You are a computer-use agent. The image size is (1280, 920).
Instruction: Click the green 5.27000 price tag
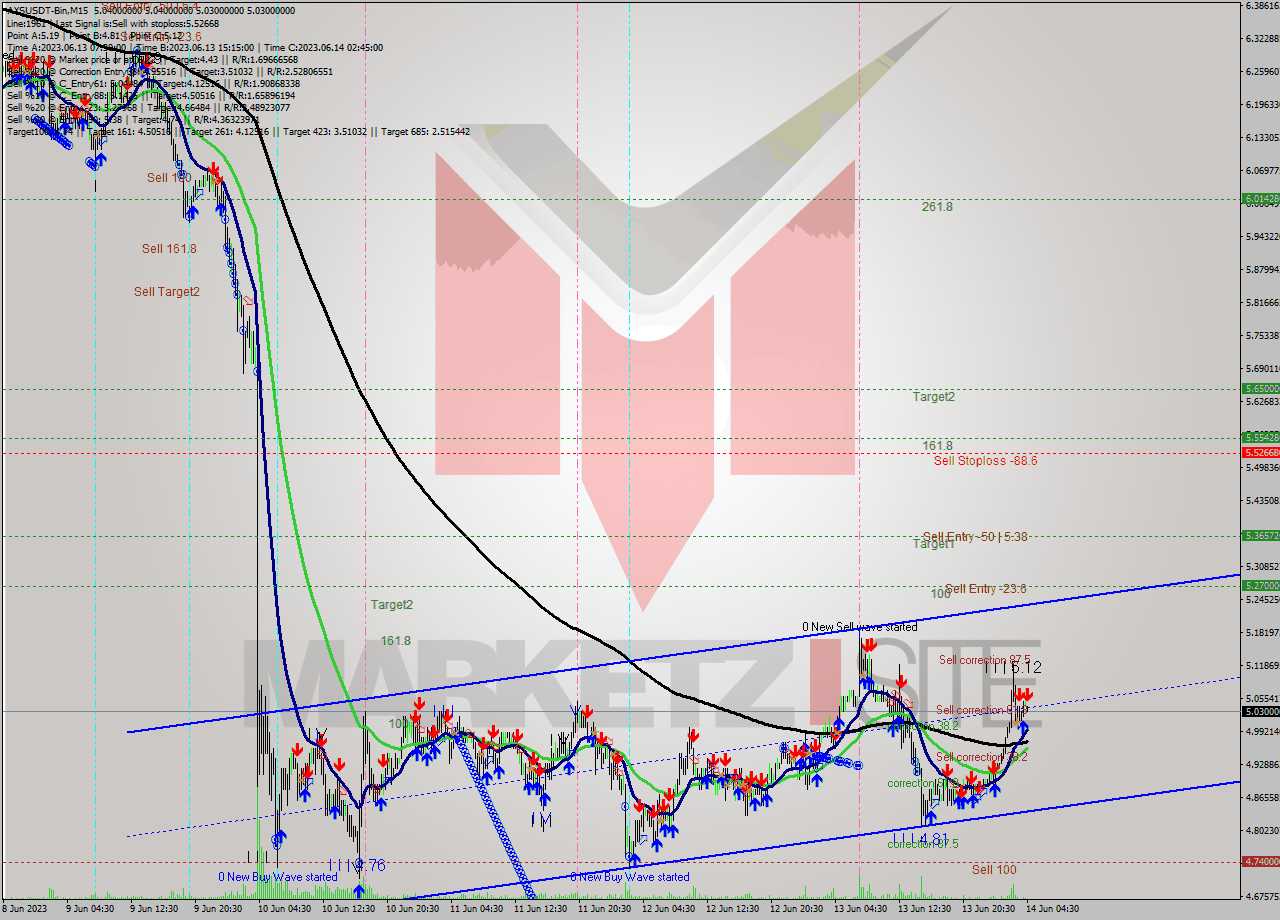pos(1260,586)
